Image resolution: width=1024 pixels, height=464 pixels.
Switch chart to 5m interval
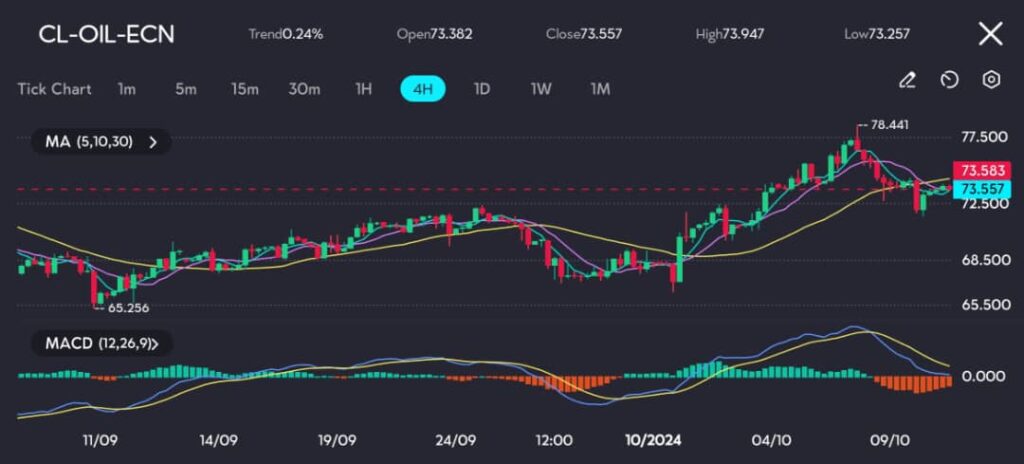click(186, 89)
